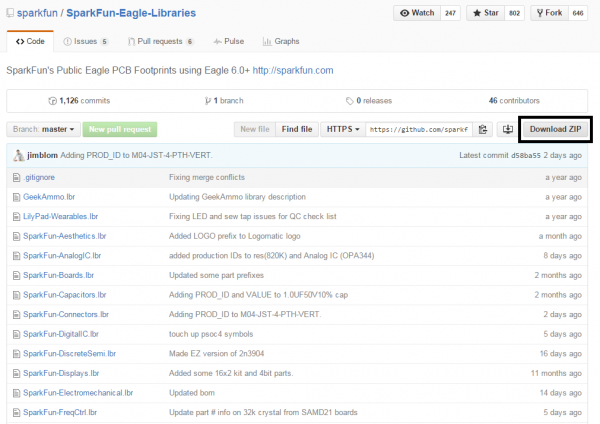
Task: Click commit message Updated bom
Action: (x=192, y=393)
